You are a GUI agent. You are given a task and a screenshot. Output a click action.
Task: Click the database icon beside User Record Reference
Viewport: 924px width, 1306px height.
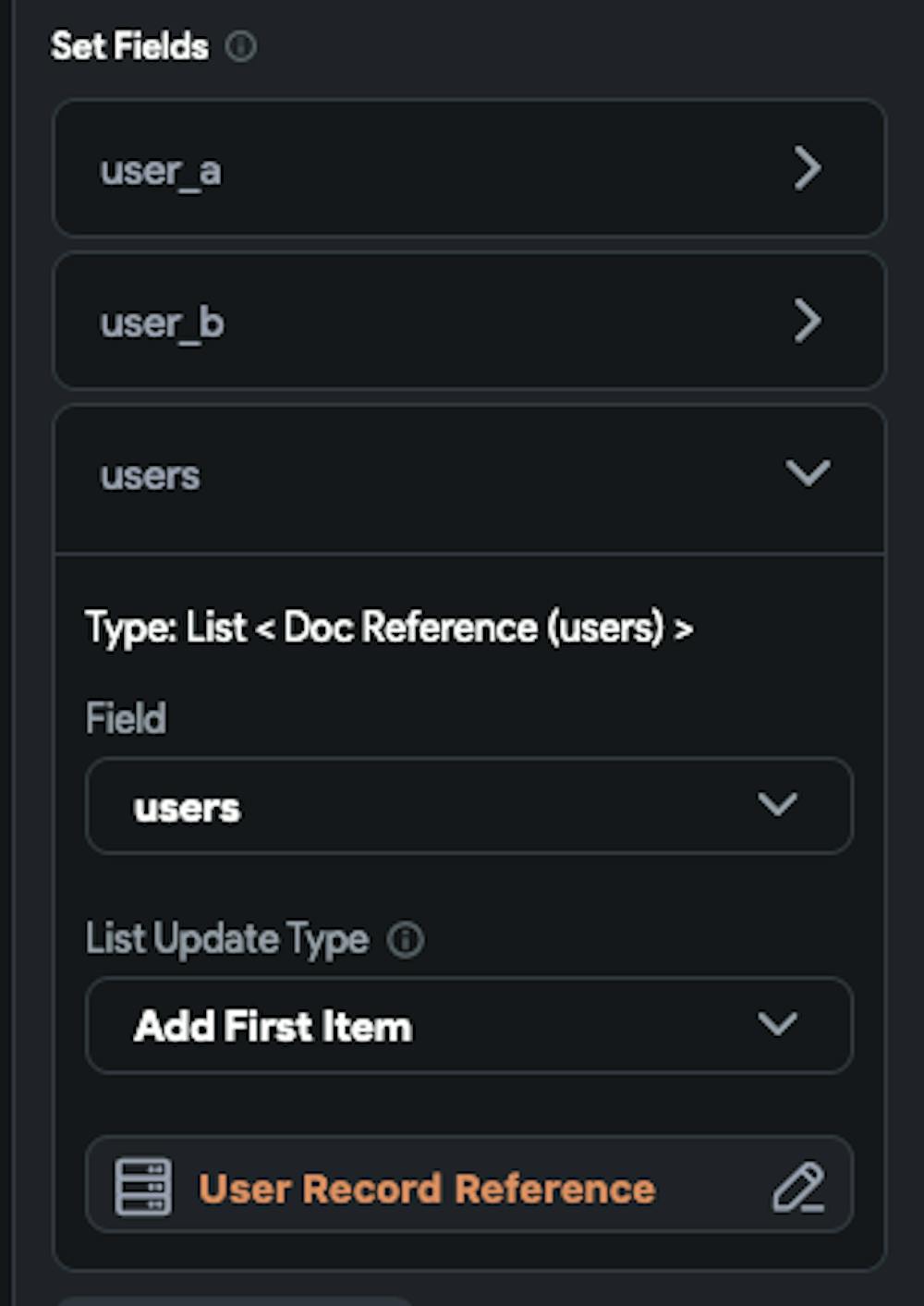(x=145, y=1186)
